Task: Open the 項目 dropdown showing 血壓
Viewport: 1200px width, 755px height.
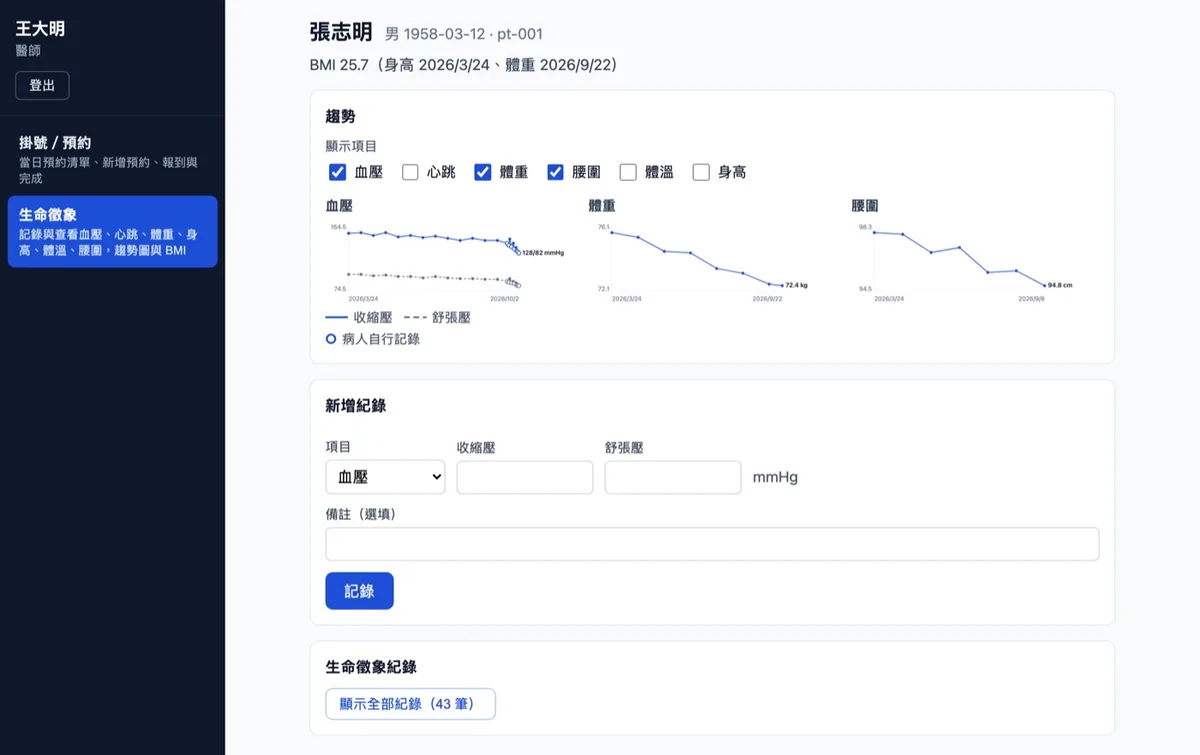Action: tap(385, 477)
